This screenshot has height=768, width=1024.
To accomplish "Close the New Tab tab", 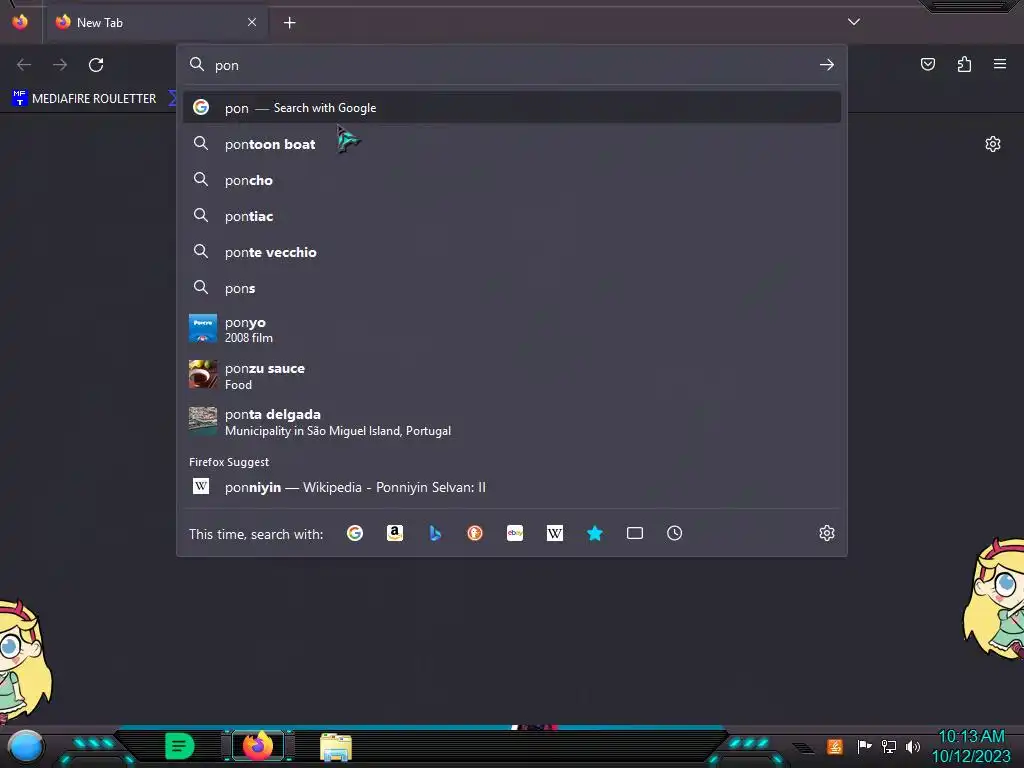I will [252, 22].
